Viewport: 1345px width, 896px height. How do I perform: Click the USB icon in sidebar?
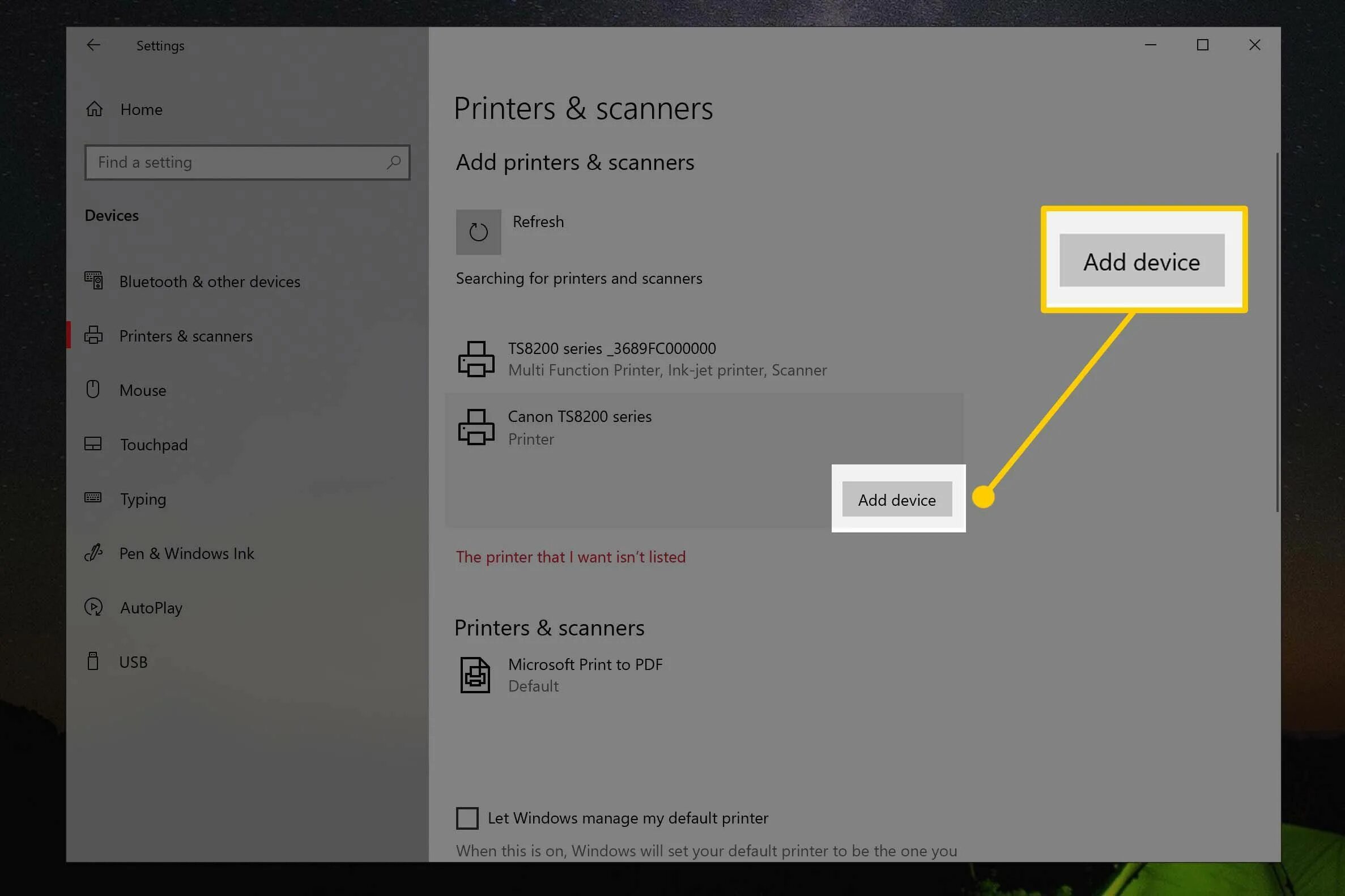tap(93, 661)
